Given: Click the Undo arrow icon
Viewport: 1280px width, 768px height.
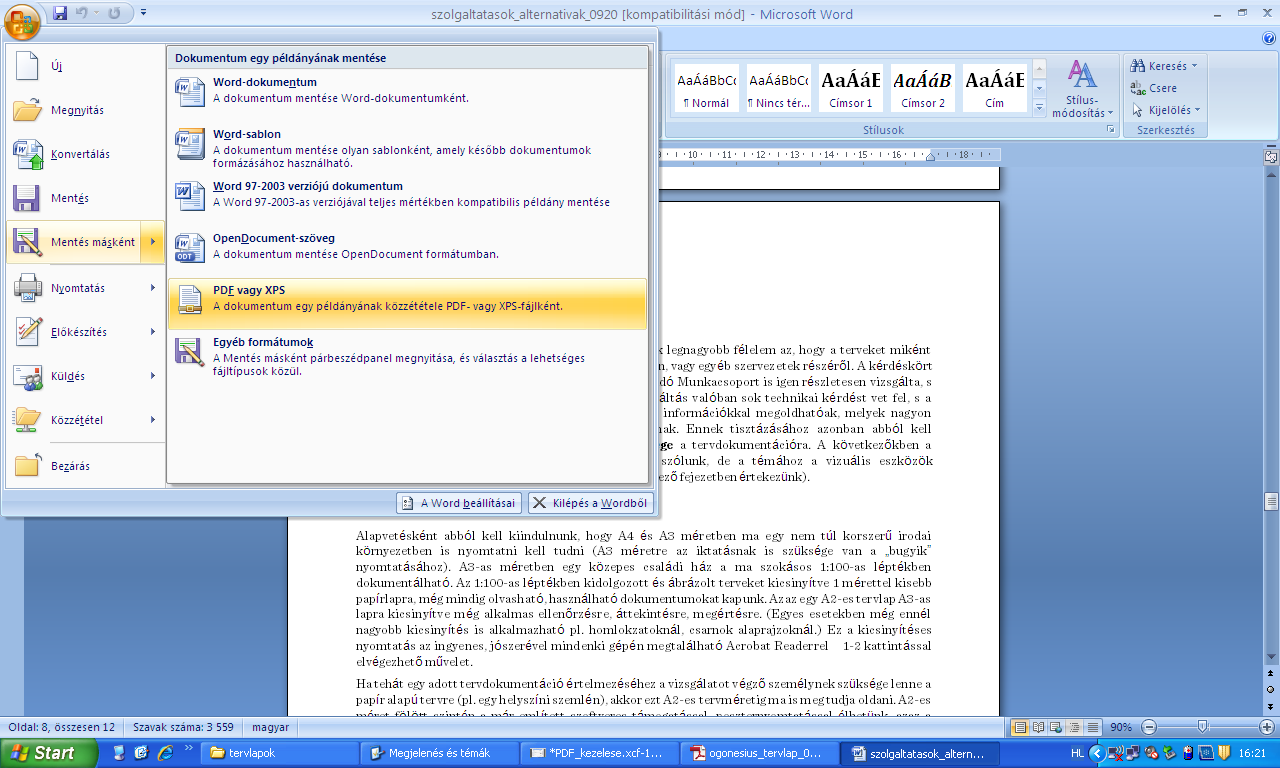Looking at the screenshot, I should coord(83,13).
